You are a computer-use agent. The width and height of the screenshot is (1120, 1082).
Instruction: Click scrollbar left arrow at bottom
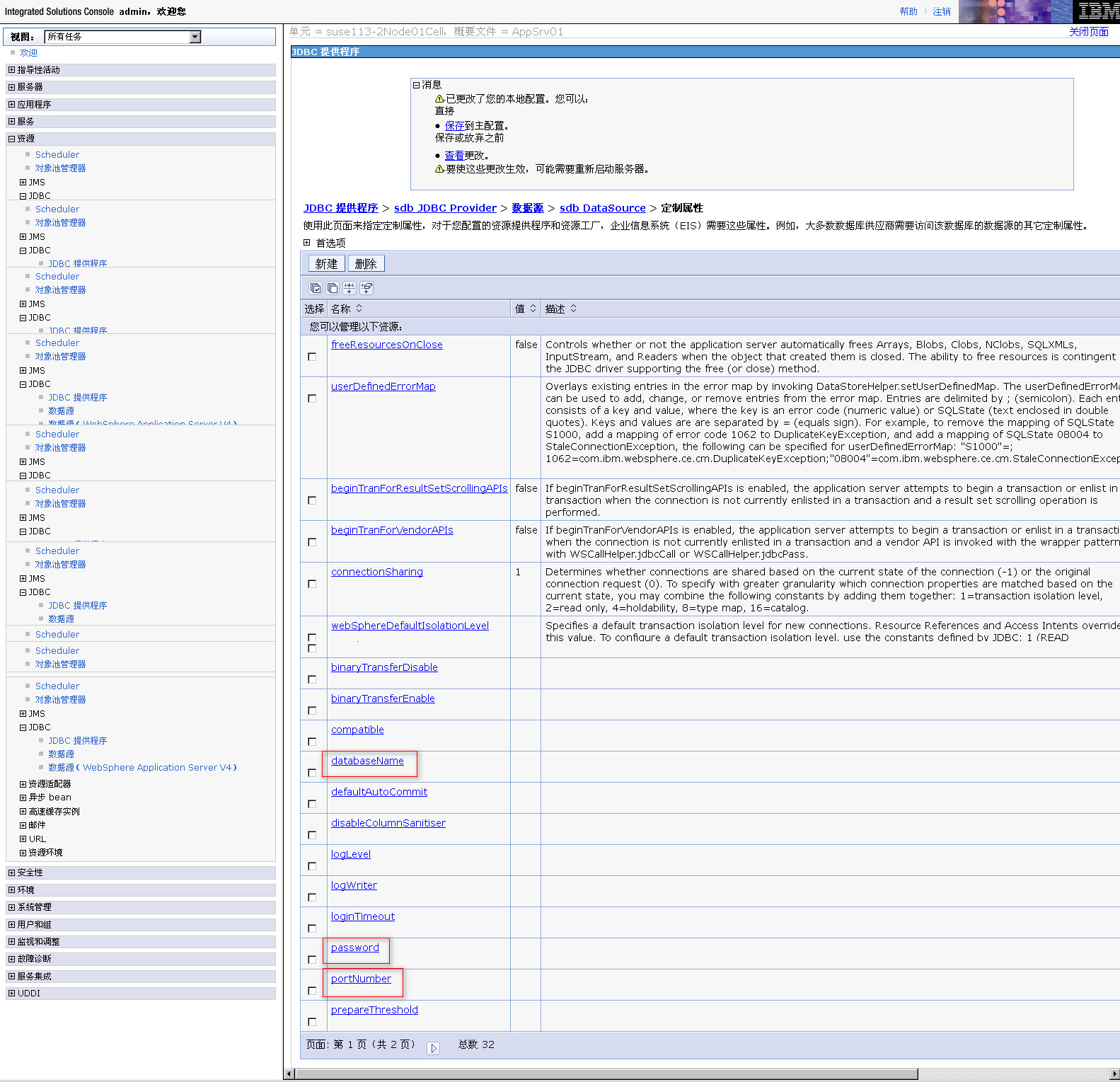coord(289,1074)
